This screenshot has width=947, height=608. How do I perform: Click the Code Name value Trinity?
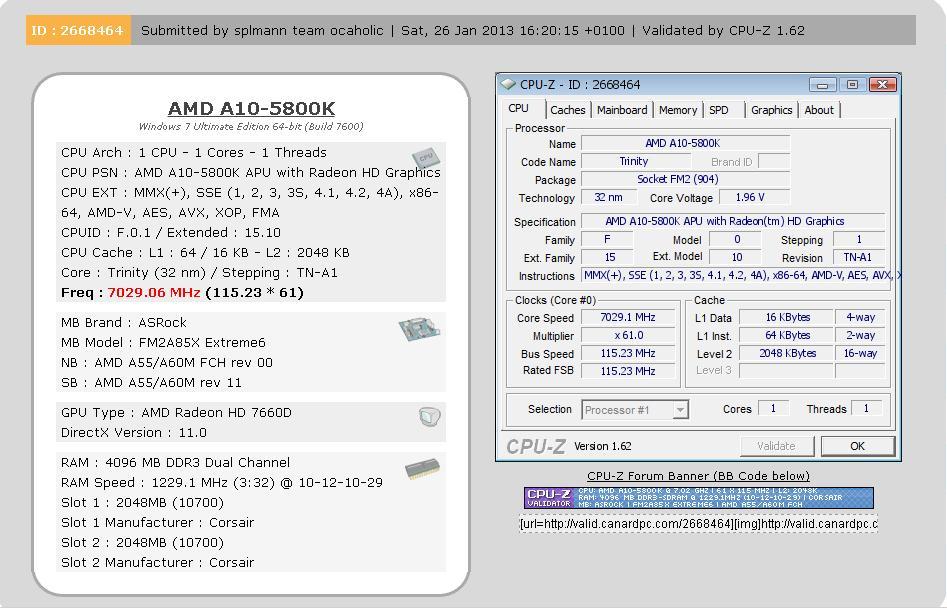pyautogui.click(x=635, y=161)
